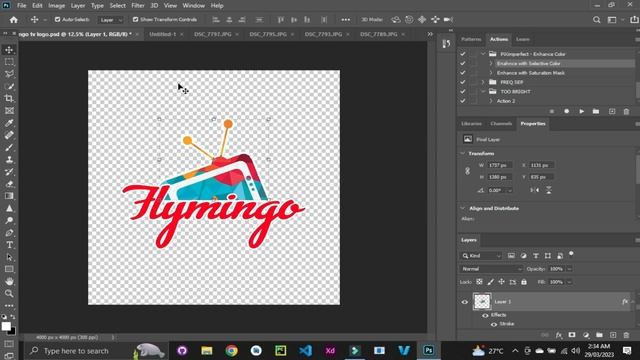
Task: Open the Filter menu
Action: tap(138, 6)
